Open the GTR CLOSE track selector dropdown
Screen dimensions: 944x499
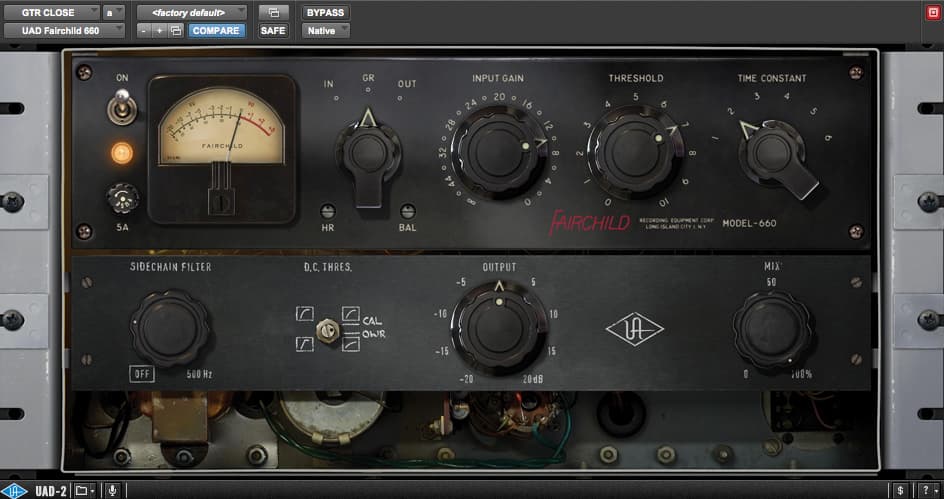pos(52,12)
